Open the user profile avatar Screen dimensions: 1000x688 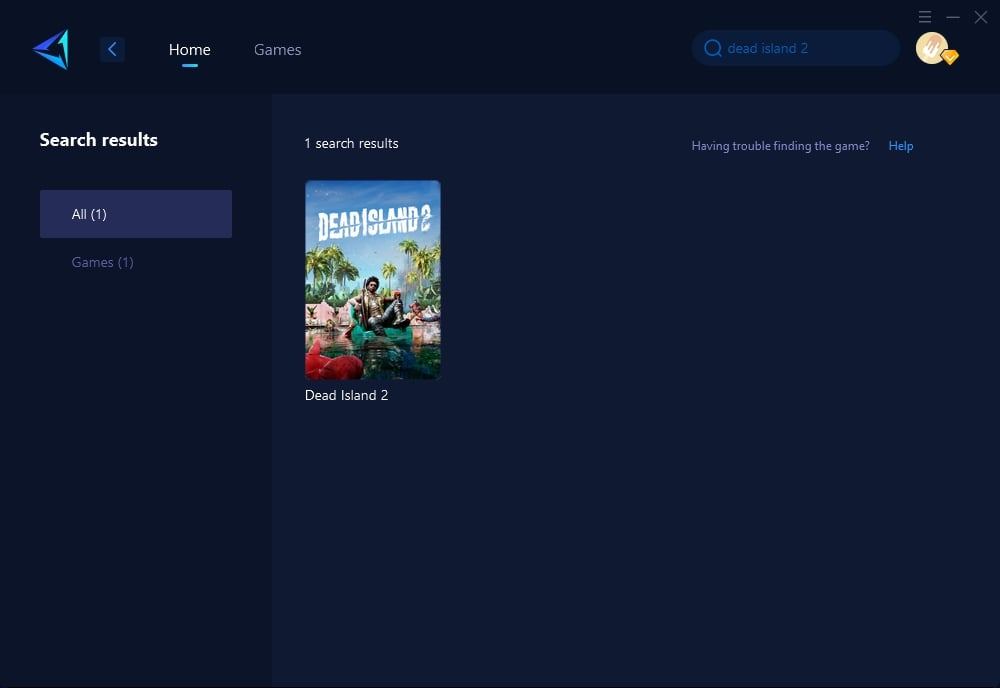932,48
